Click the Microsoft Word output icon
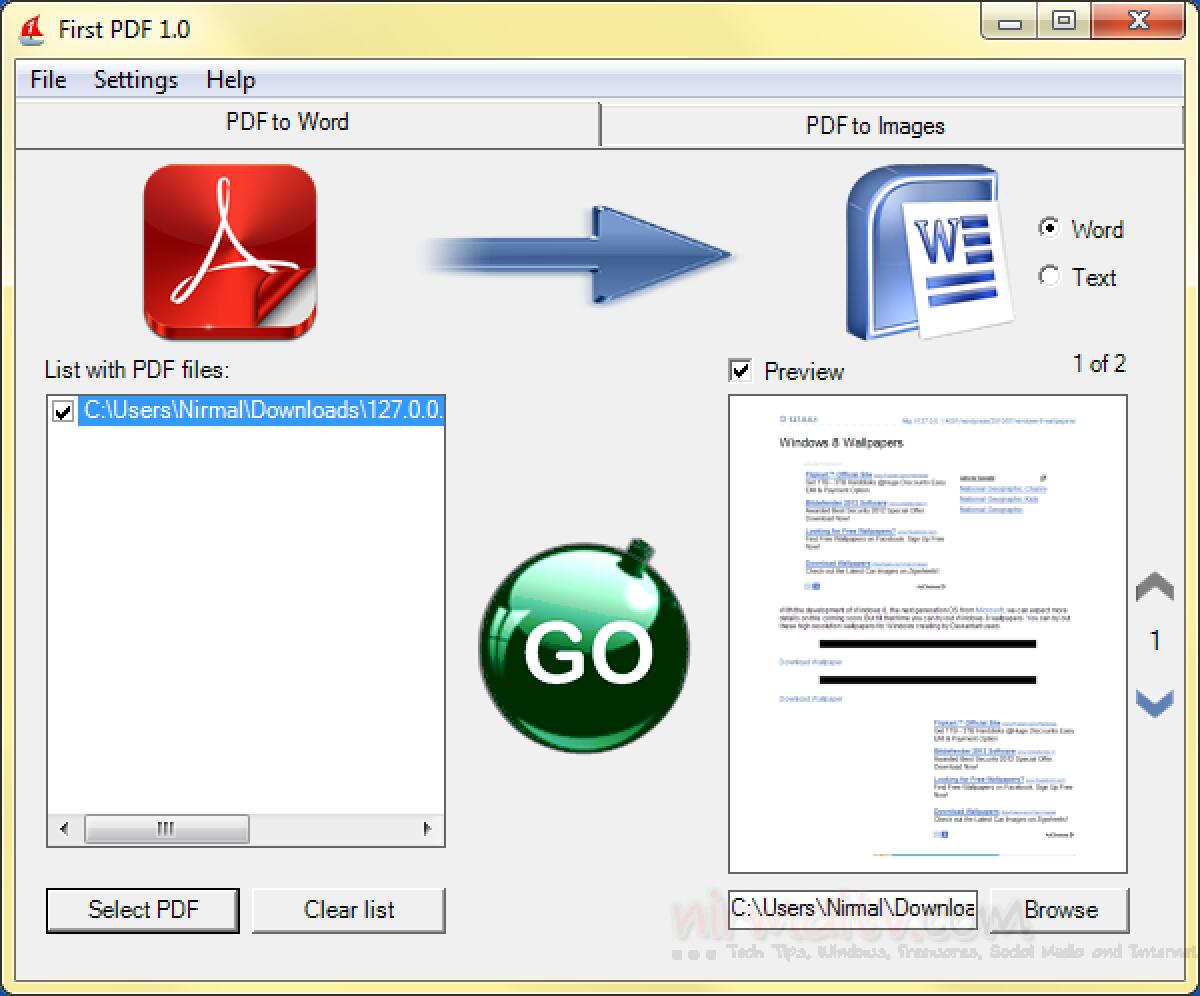This screenshot has width=1200, height=996. click(925, 250)
